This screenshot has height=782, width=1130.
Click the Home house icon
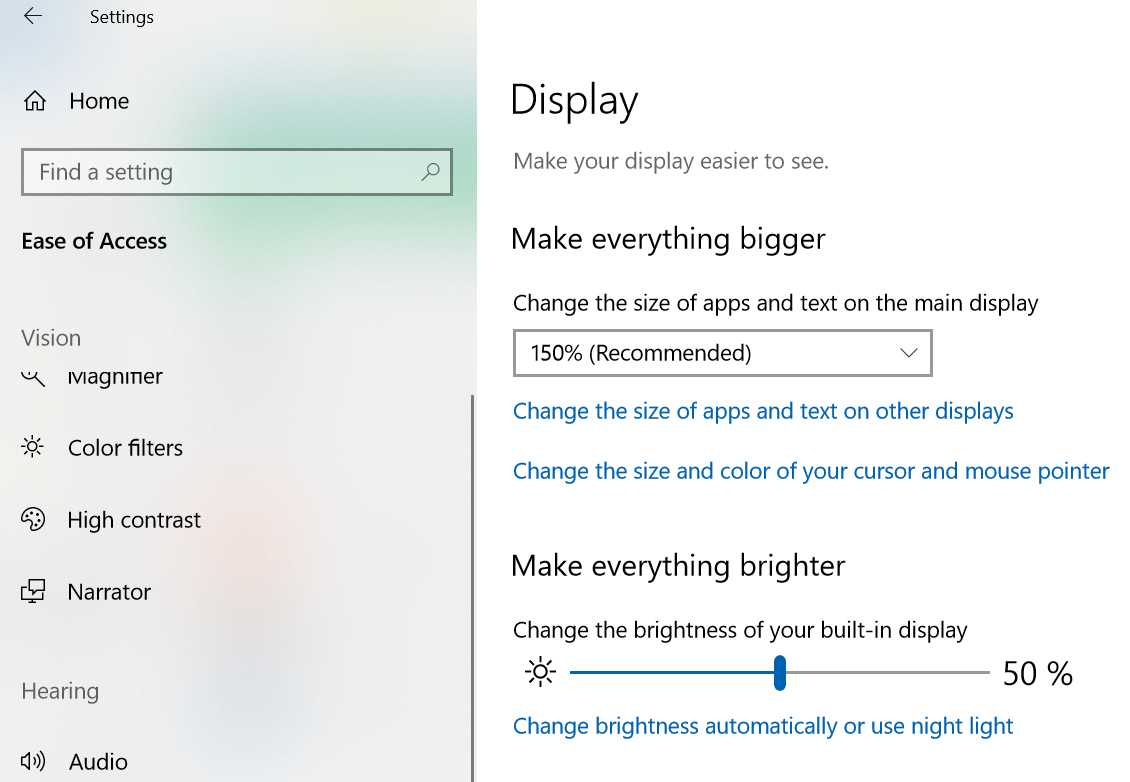[x=33, y=100]
